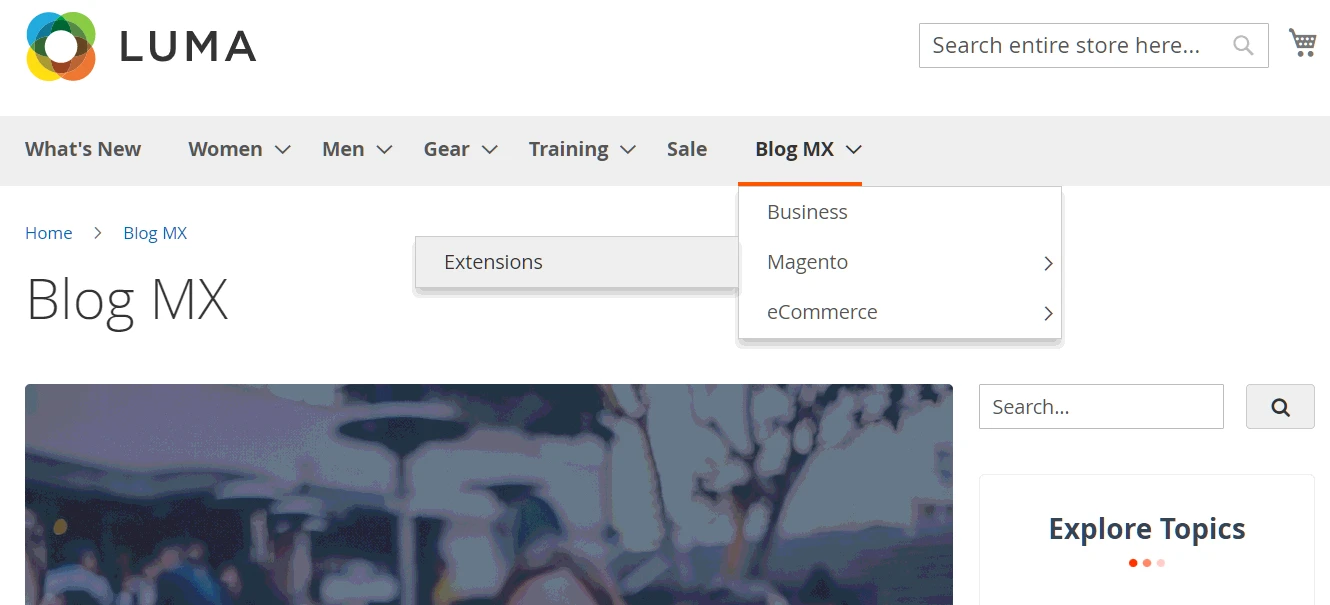
Task: Select Business in the Blog MX menu
Action: pos(807,212)
